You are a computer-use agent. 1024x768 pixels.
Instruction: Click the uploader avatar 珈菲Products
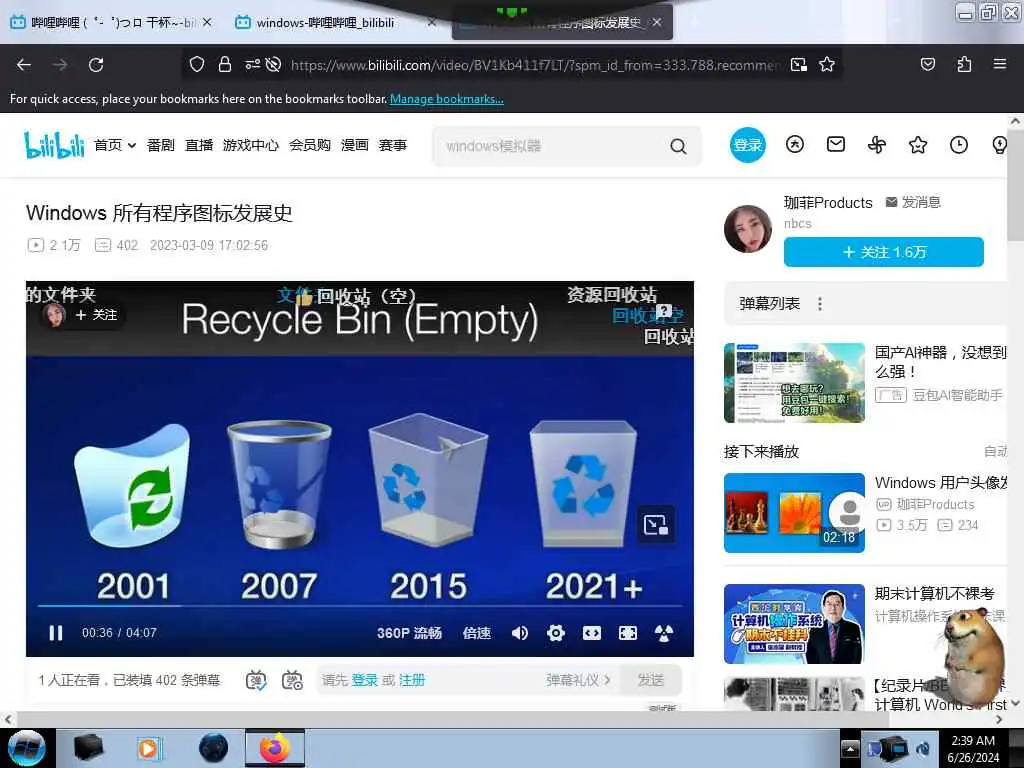(748, 229)
